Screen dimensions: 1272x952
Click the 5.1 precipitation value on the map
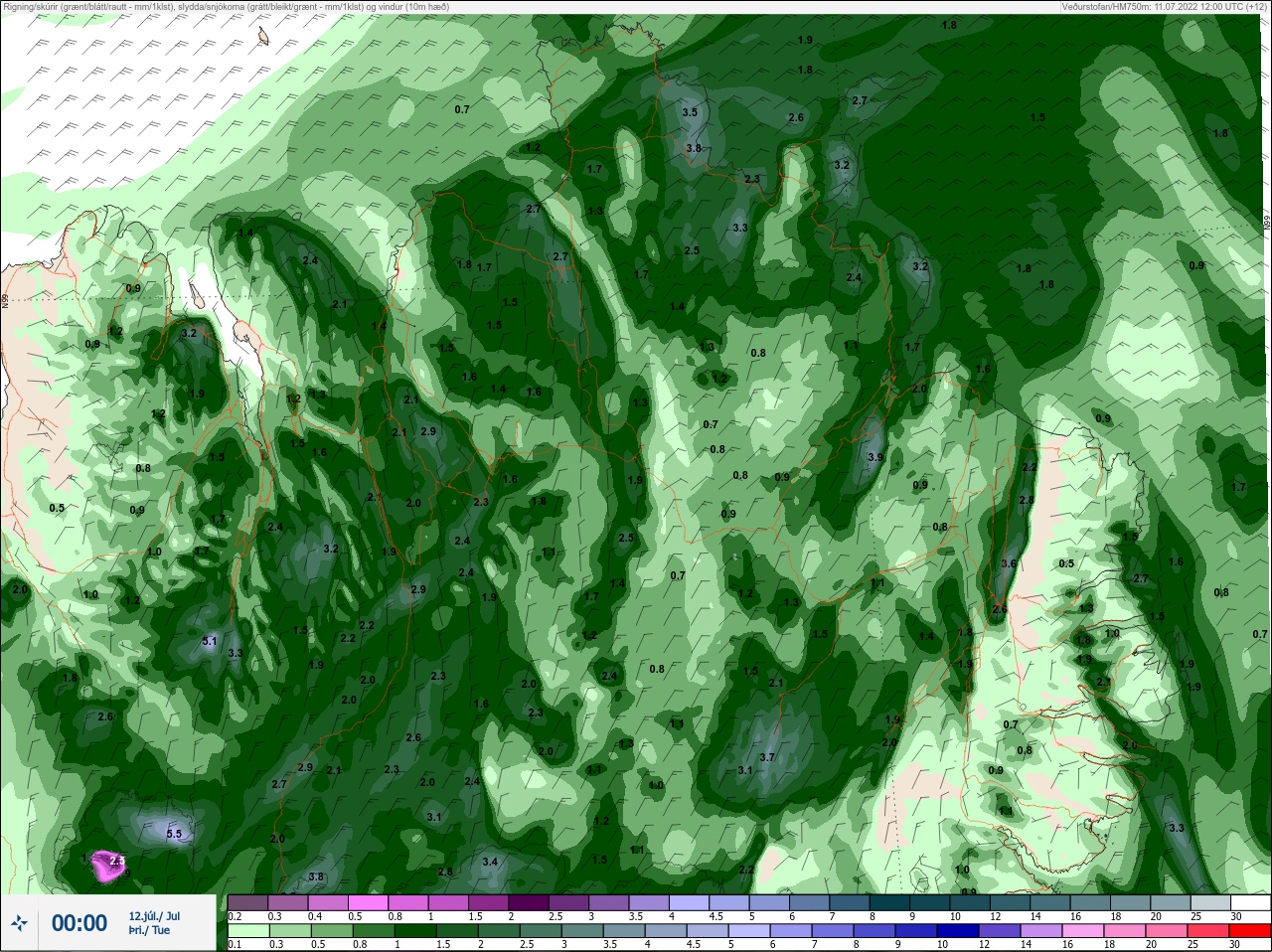coord(209,641)
